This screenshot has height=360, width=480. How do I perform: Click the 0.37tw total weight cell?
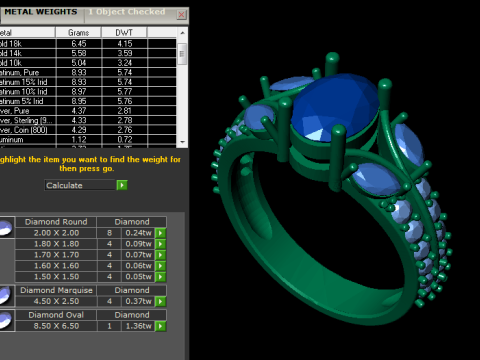[x=138, y=301]
